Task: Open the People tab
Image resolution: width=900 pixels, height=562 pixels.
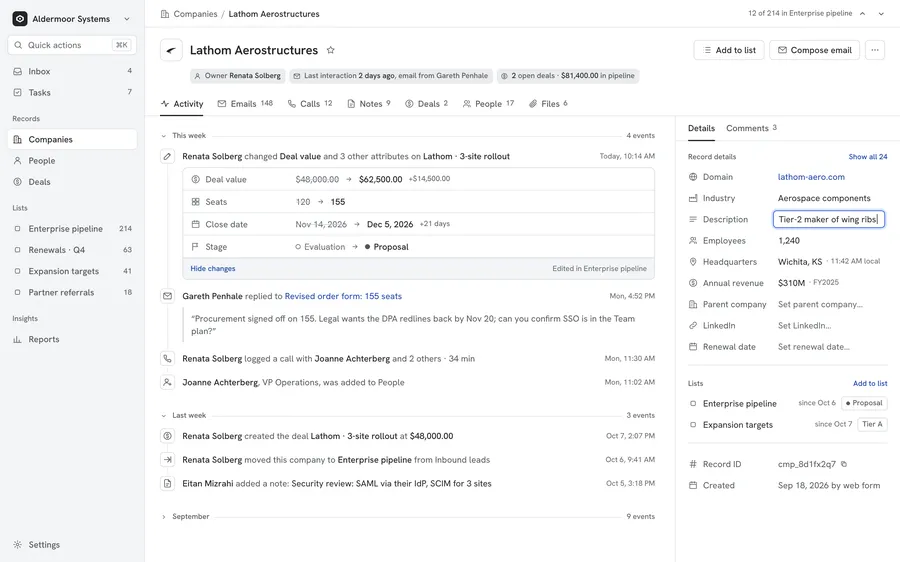Action: click(x=488, y=104)
